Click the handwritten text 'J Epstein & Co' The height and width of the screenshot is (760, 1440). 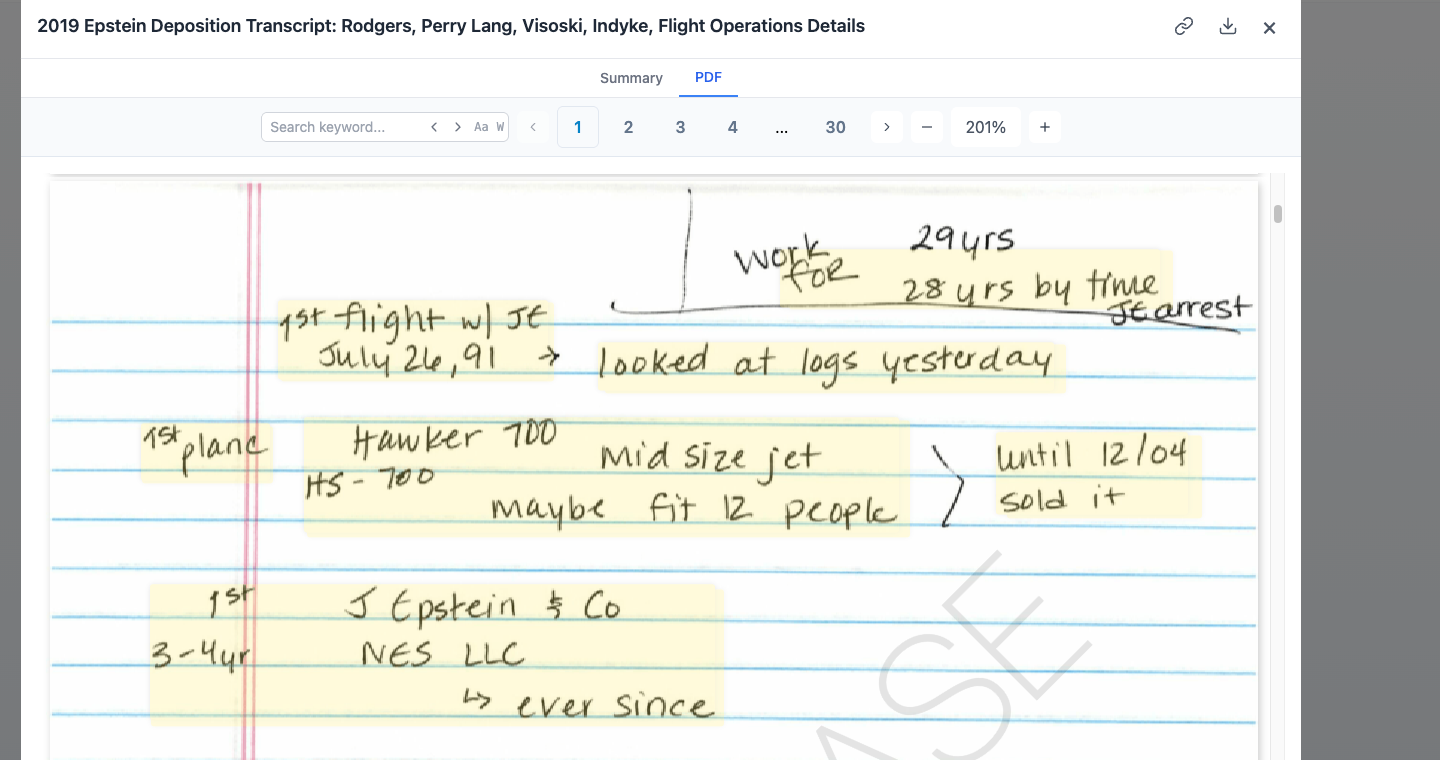coord(484,607)
